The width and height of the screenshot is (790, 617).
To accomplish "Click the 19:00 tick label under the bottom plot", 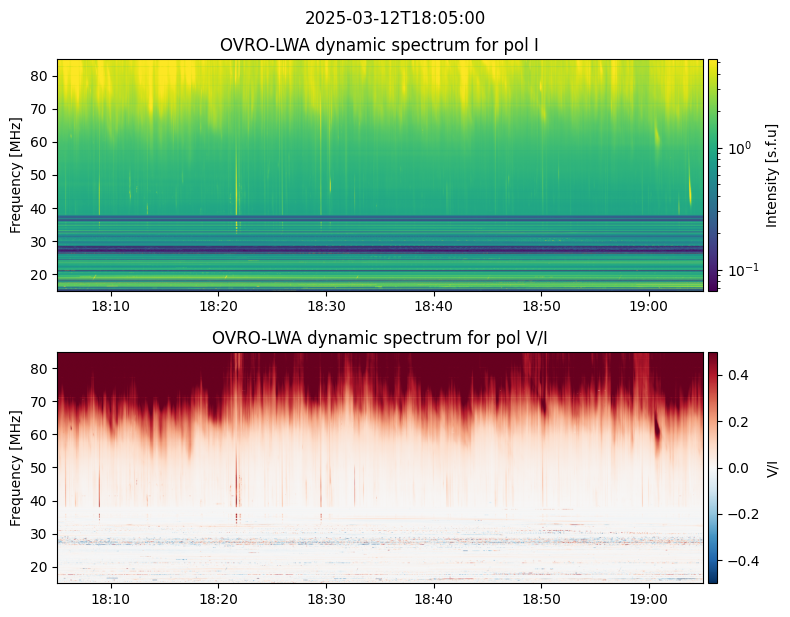I will (x=648, y=599).
